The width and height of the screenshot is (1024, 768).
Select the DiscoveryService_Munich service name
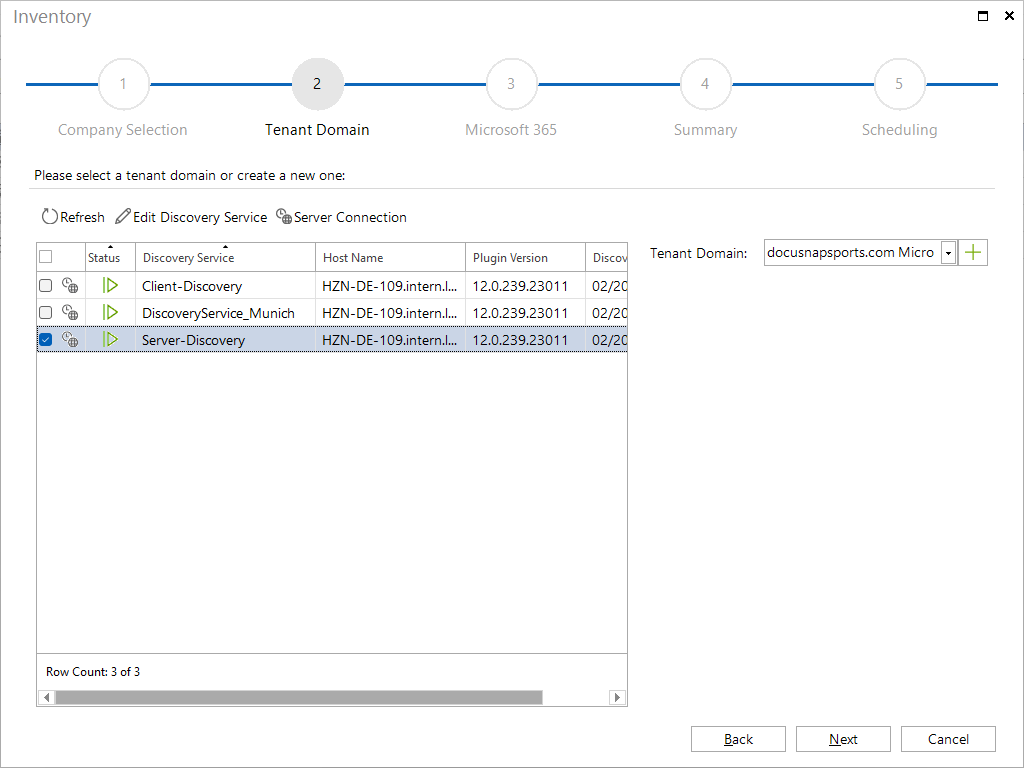(x=218, y=313)
